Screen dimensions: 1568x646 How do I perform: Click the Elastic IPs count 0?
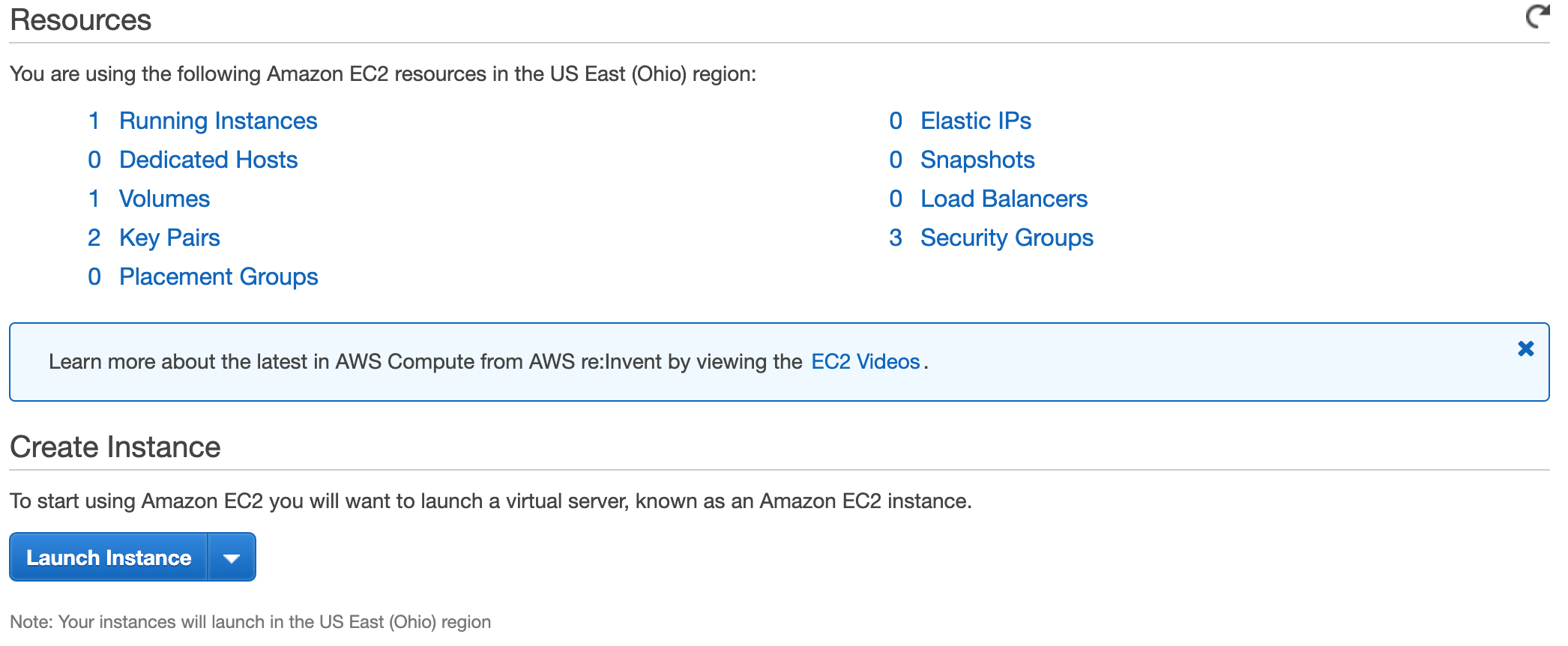point(895,121)
